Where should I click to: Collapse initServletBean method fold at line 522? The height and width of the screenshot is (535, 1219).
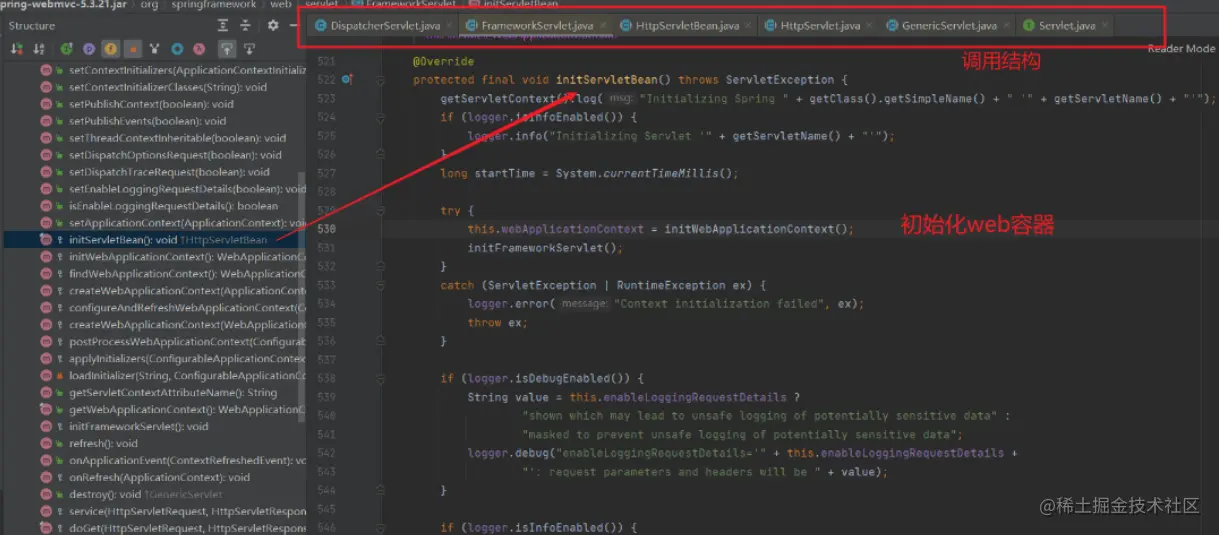pos(381,80)
